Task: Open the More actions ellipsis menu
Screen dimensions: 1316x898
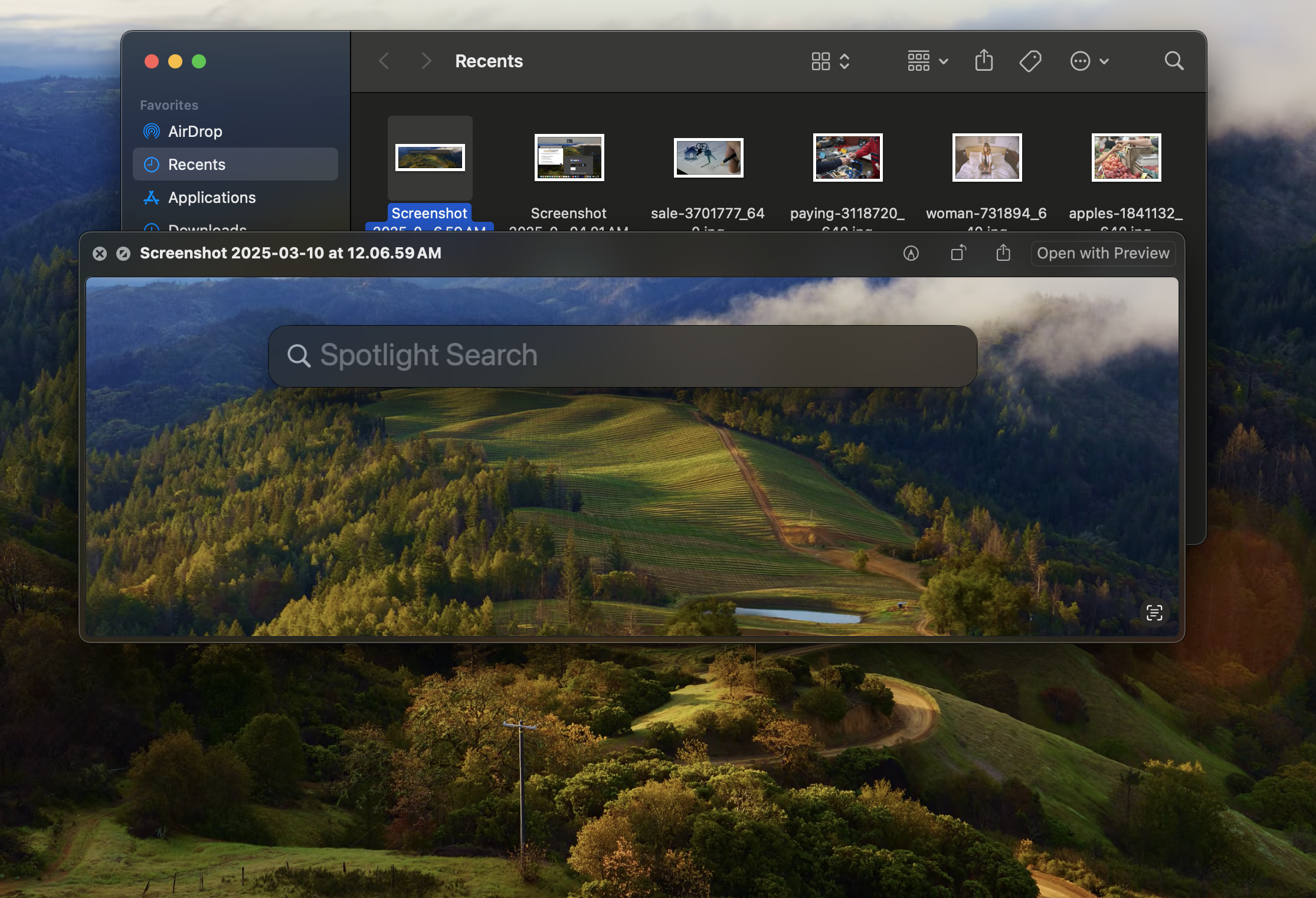Action: (1089, 61)
